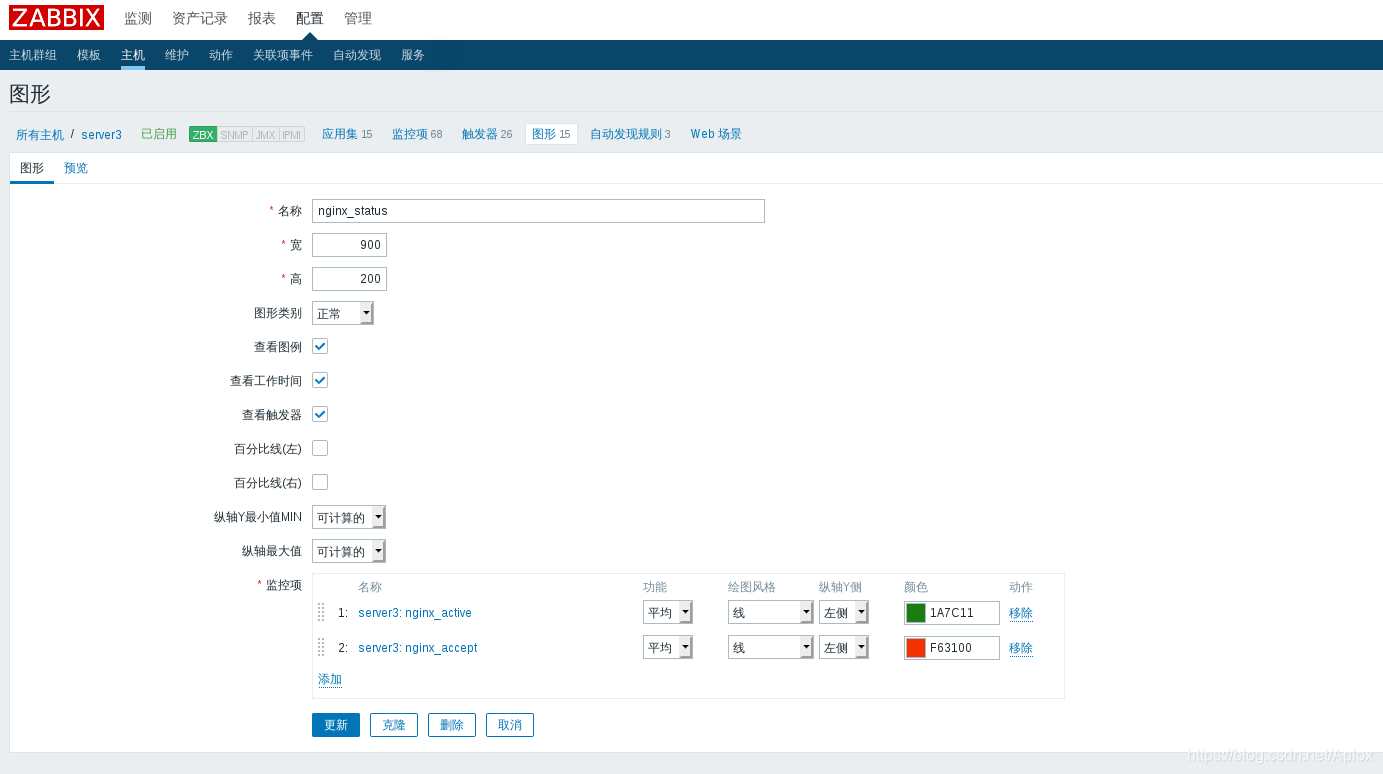
Task: Switch to the 预览 tab
Action: (76, 168)
